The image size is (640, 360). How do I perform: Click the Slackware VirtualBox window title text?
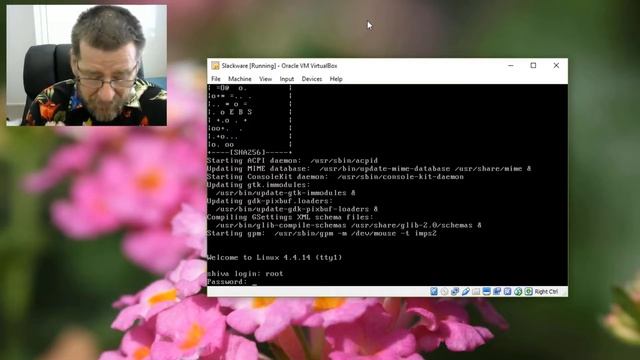coord(279,66)
